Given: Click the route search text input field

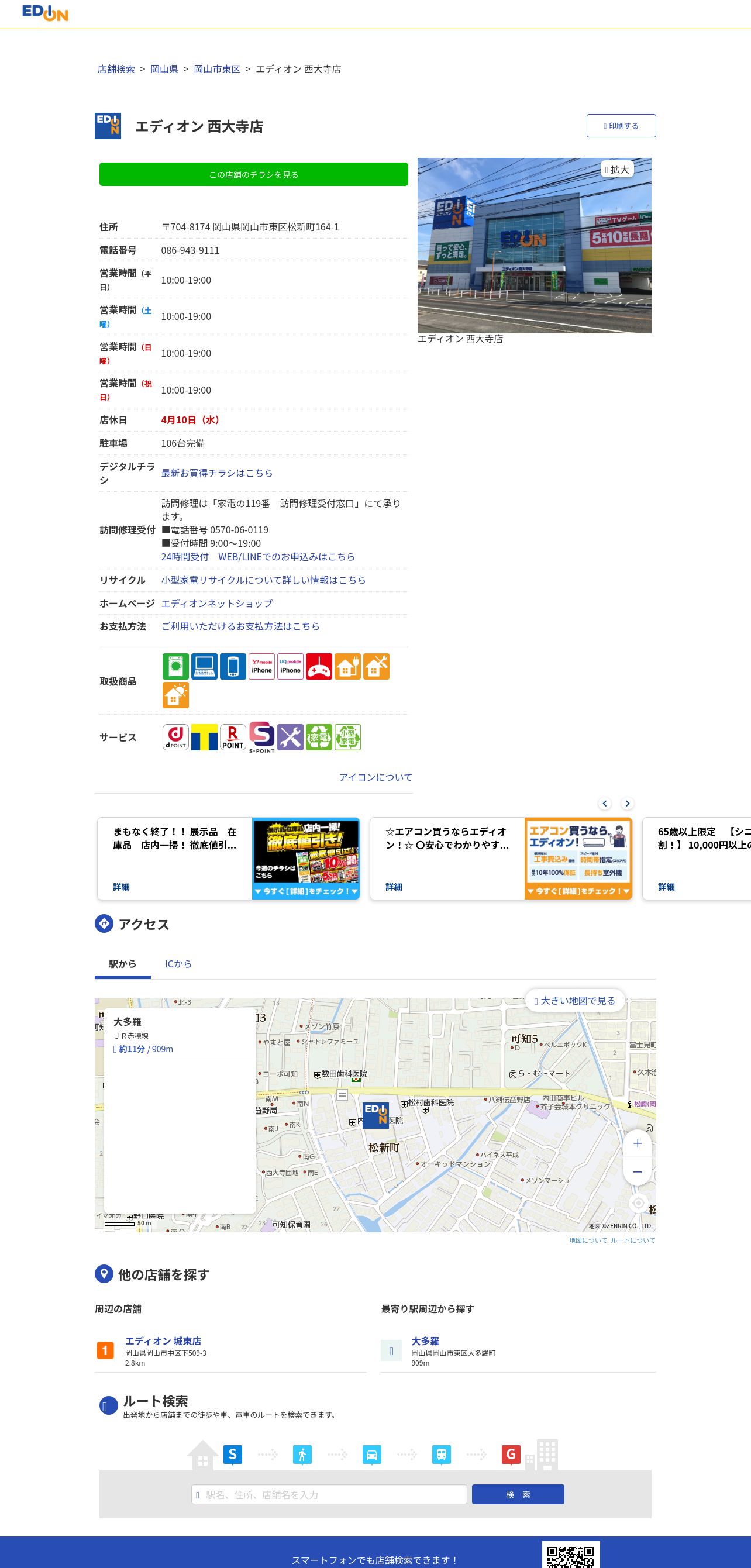Looking at the screenshot, I should click(329, 1494).
